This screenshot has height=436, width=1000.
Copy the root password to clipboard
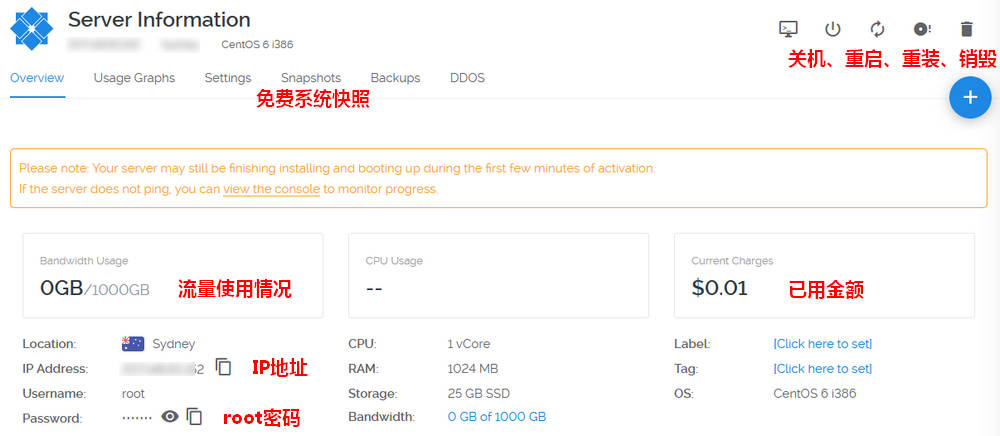coord(195,417)
